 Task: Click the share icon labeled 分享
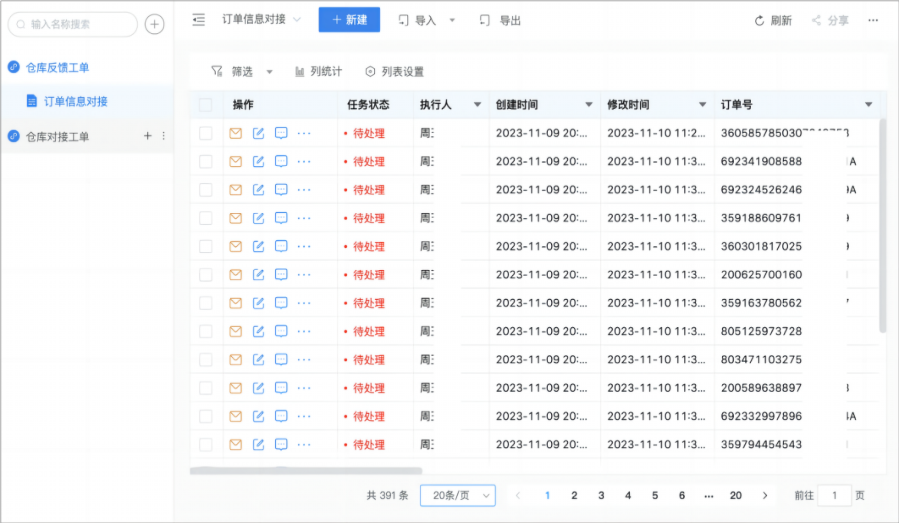[x=816, y=21]
